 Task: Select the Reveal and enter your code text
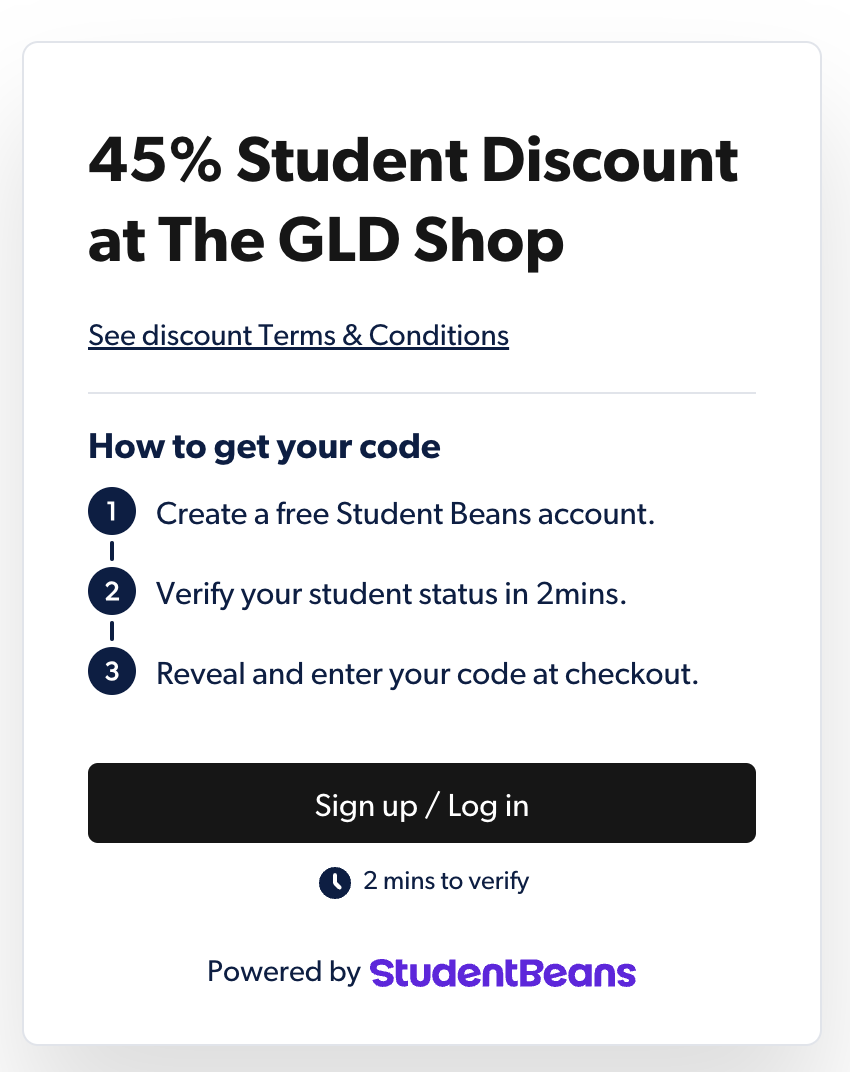click(x=426, y=672)
